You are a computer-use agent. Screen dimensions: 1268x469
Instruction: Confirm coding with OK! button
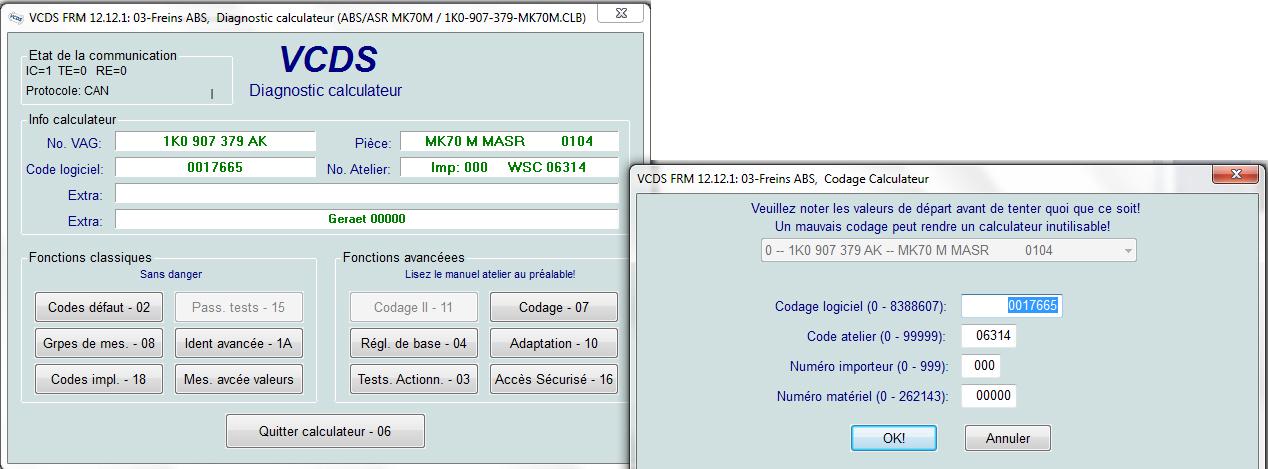[893, 437]
